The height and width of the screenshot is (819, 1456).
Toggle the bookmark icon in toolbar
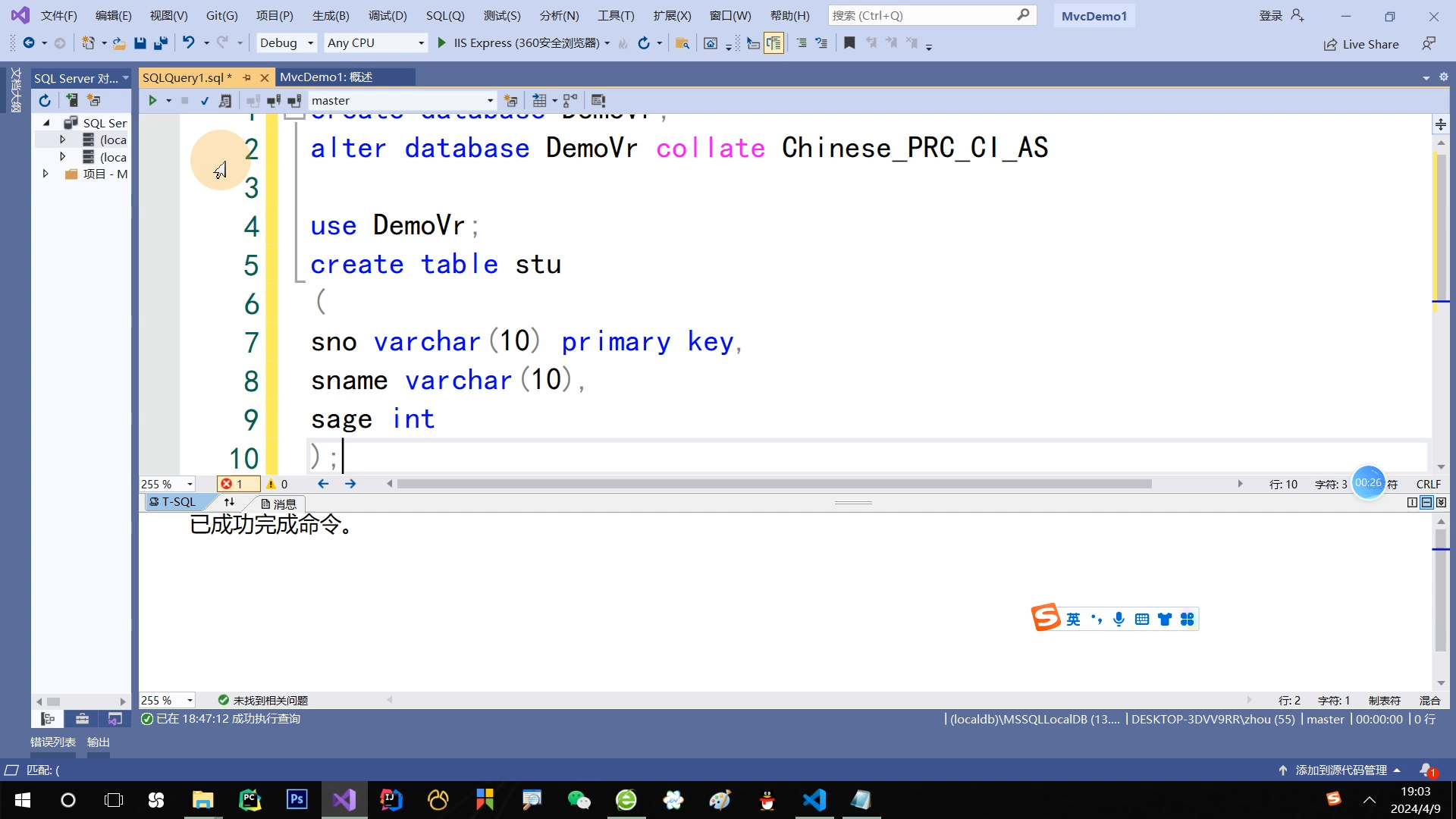pos(849,43)
